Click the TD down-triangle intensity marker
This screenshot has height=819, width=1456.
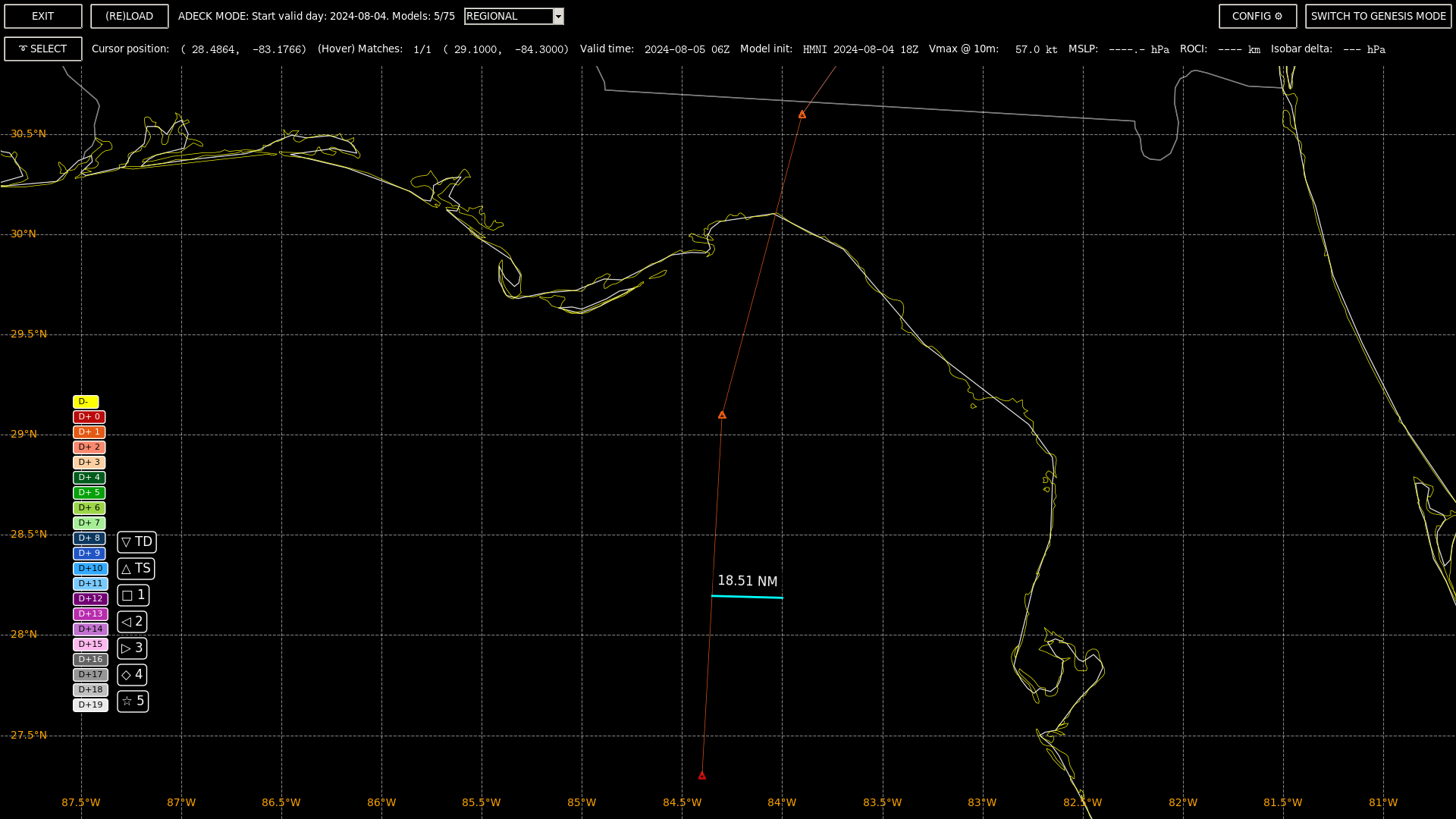pos(137,542)
